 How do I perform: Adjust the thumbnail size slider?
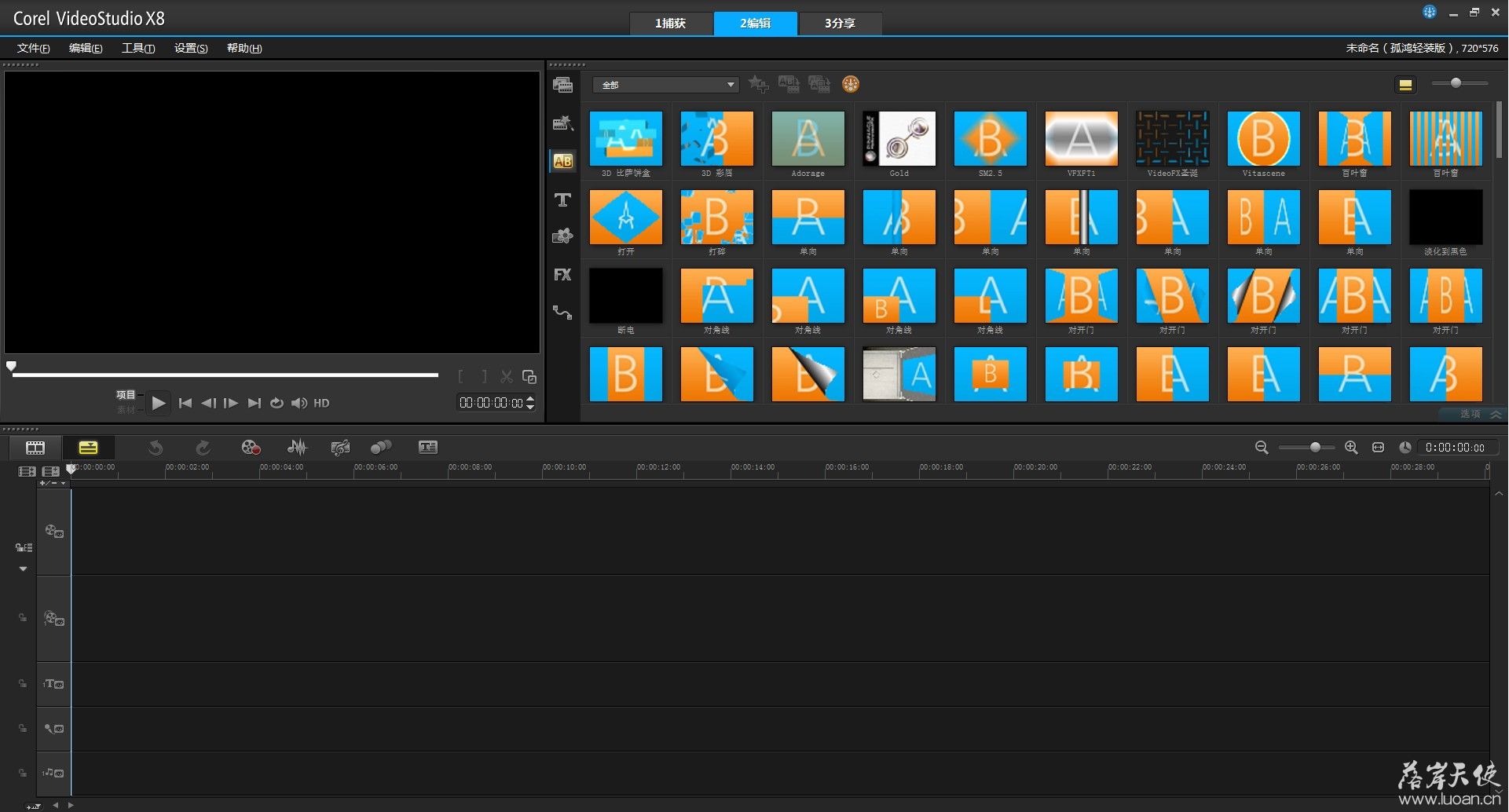(1460, 83)
